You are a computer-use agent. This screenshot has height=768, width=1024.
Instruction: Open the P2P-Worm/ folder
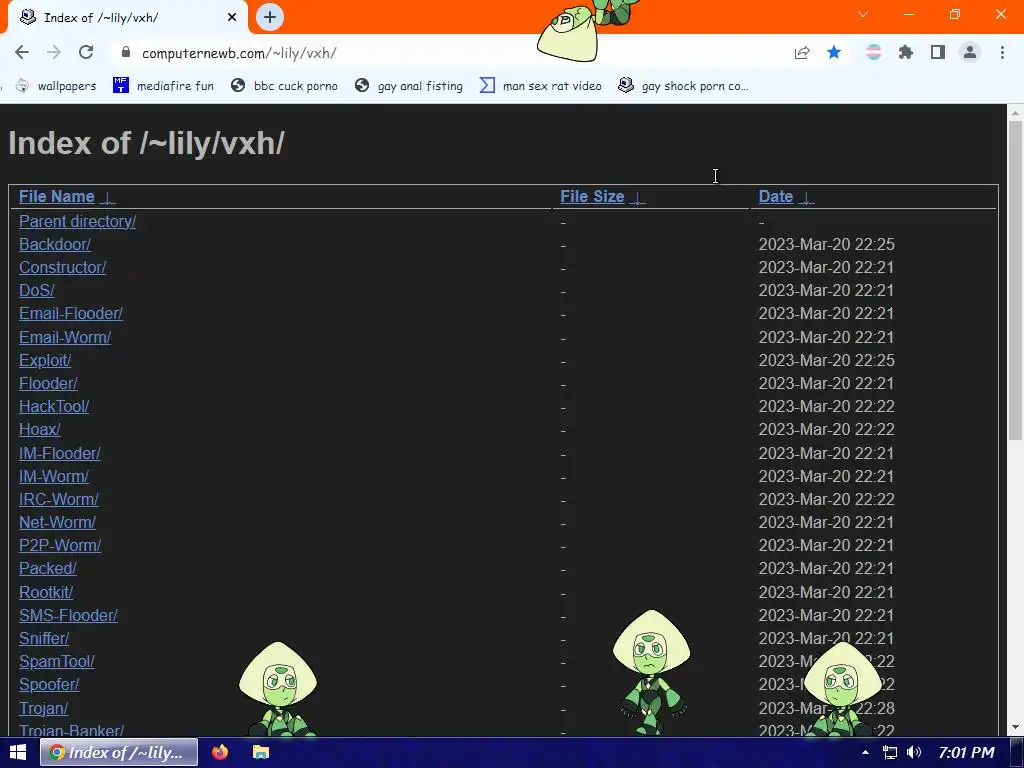point(60,545)
